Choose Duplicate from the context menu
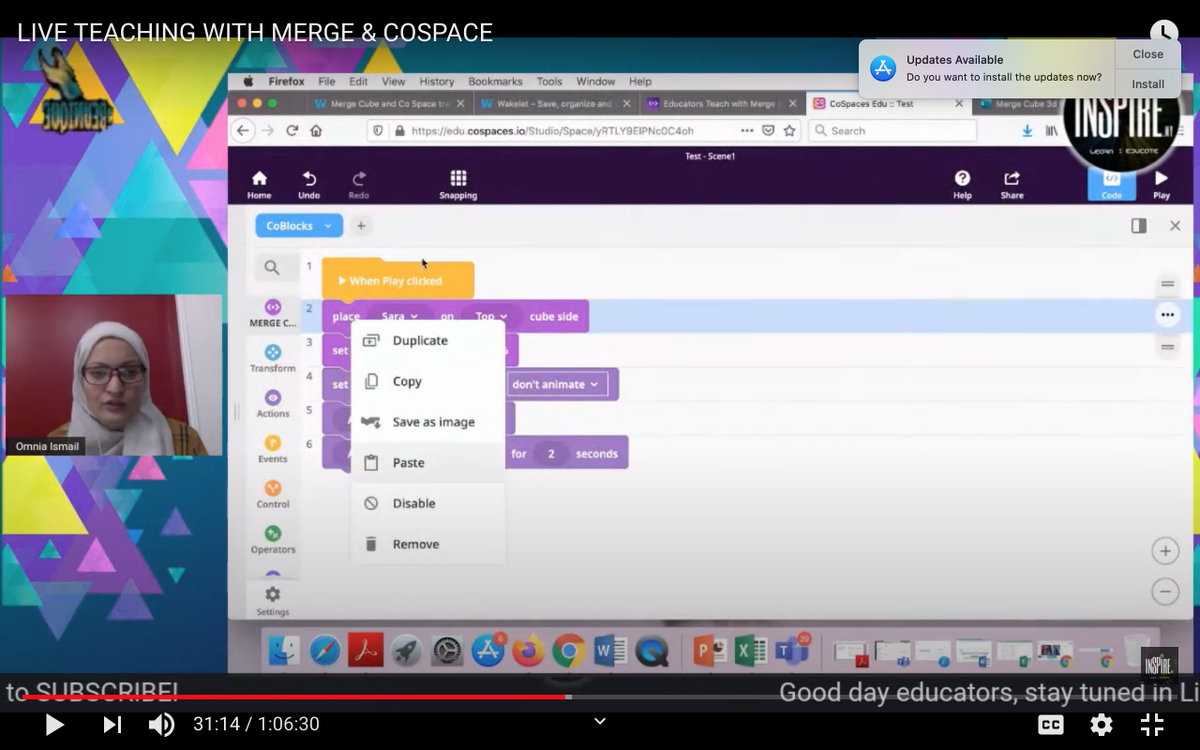 click(x=428, y=341)
